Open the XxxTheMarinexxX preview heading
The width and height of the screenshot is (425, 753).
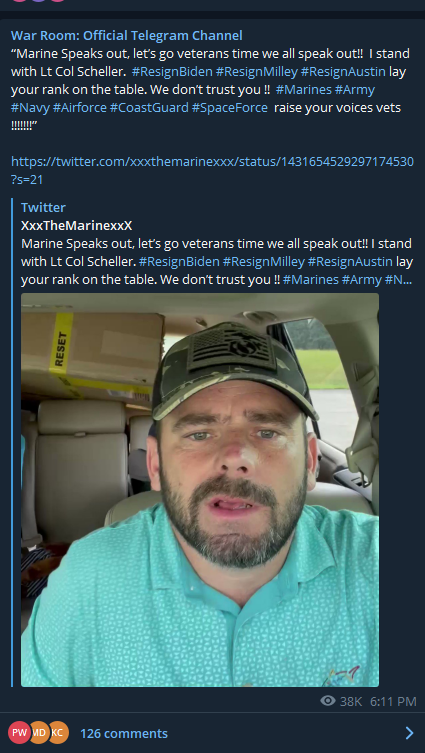point(76,225)
